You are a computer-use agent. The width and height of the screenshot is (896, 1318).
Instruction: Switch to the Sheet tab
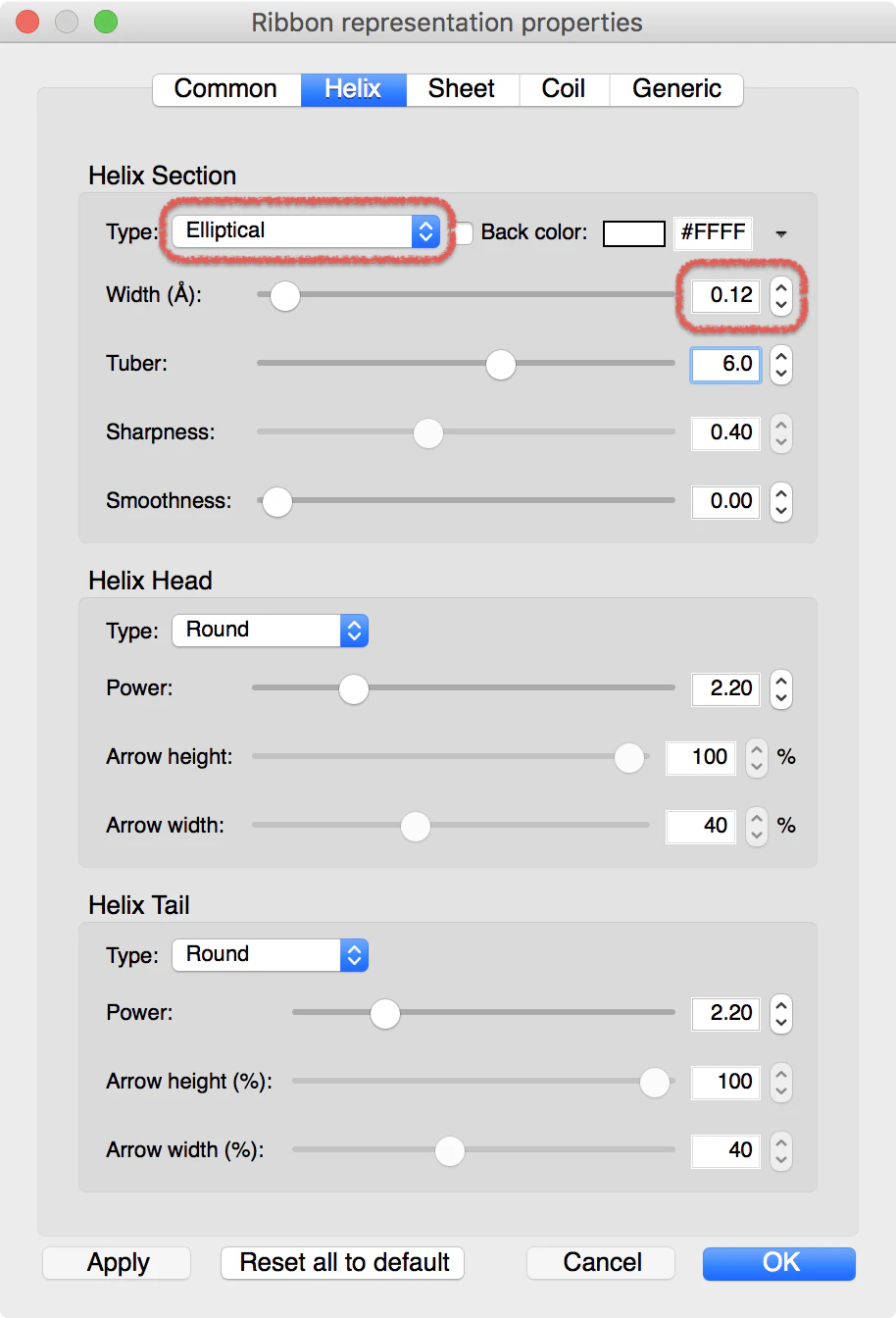[462, 89]
